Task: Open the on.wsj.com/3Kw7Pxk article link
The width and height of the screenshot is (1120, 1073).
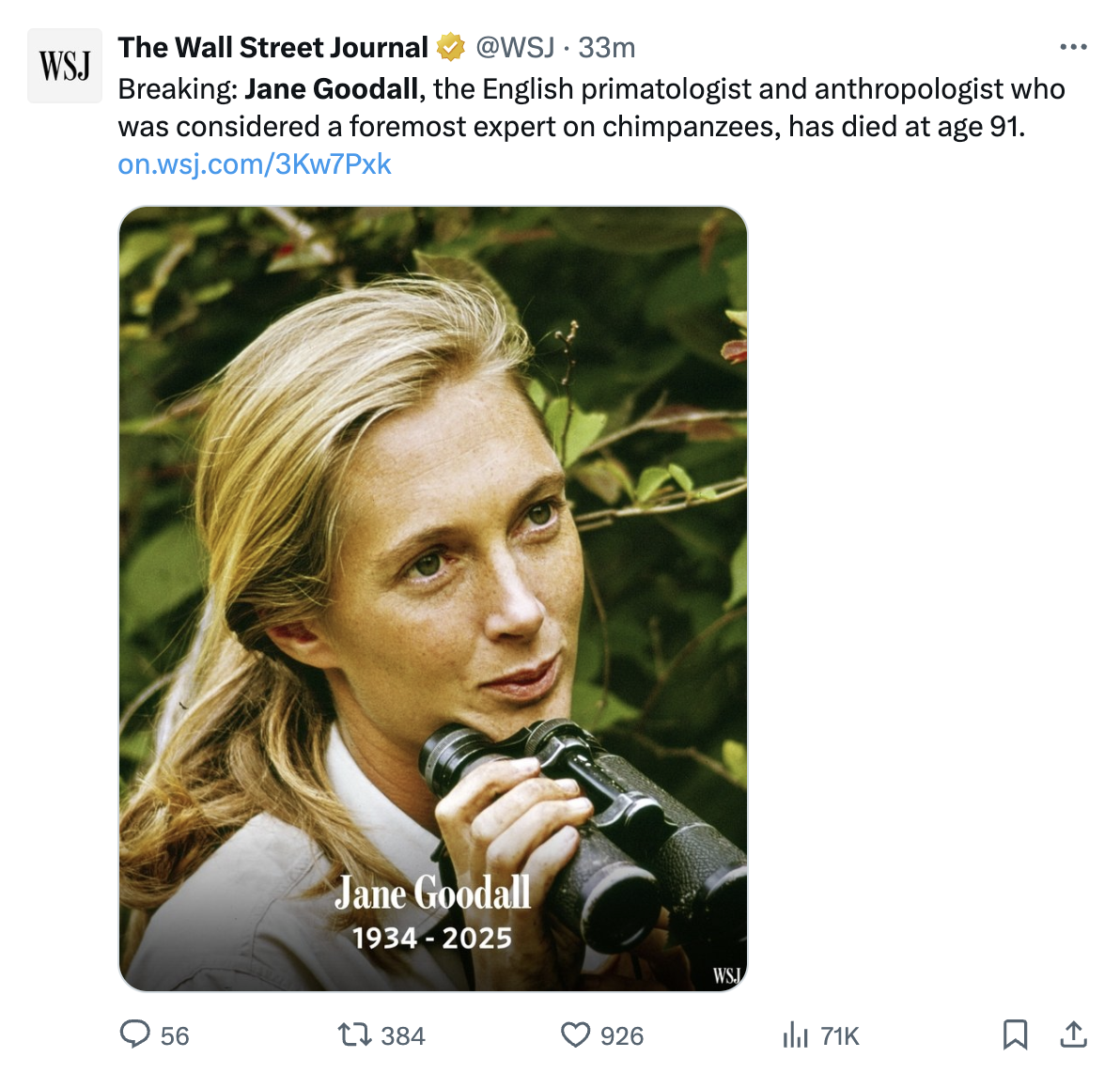Action: 254,164
